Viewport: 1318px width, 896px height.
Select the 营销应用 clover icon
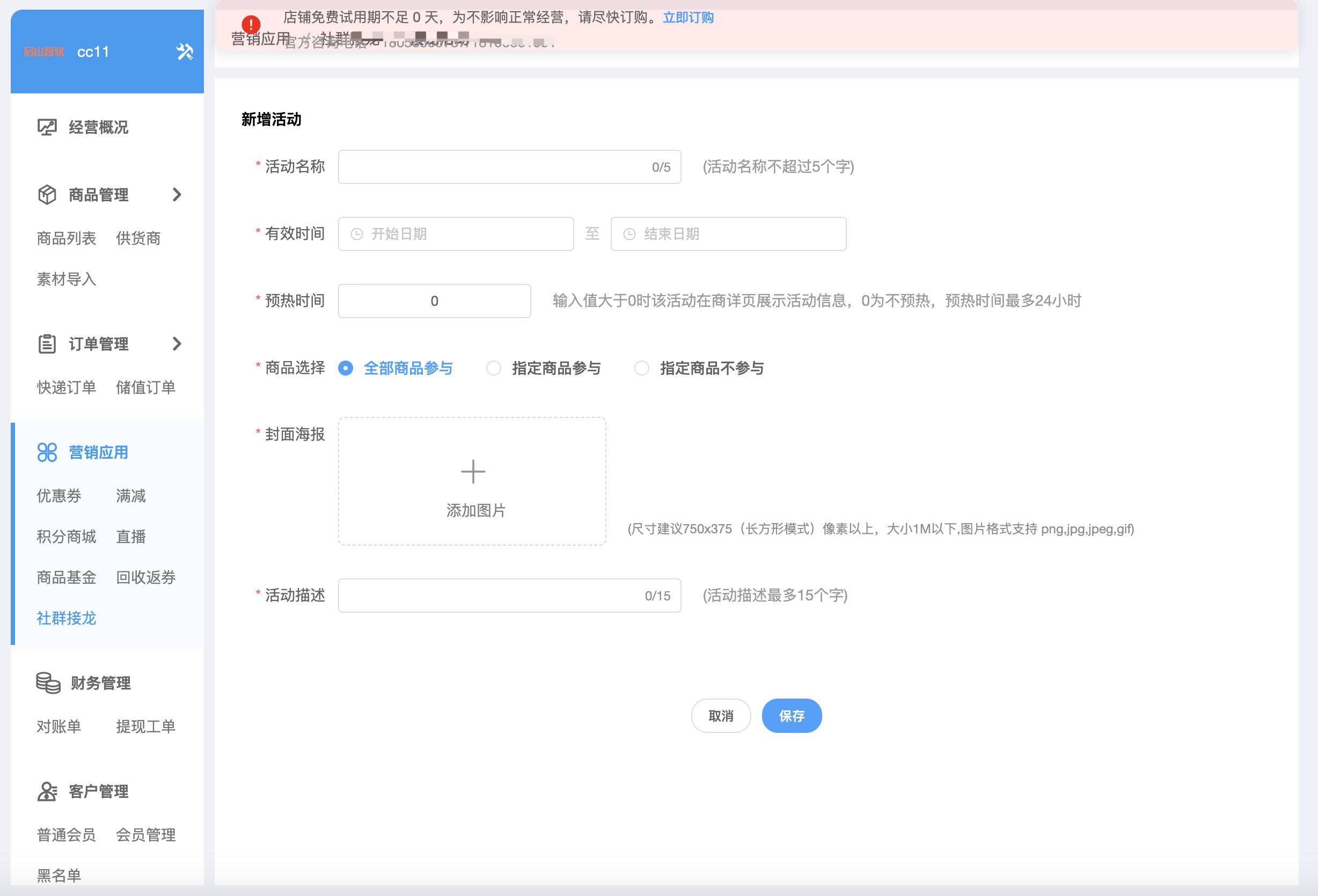(x=48, y=452)
